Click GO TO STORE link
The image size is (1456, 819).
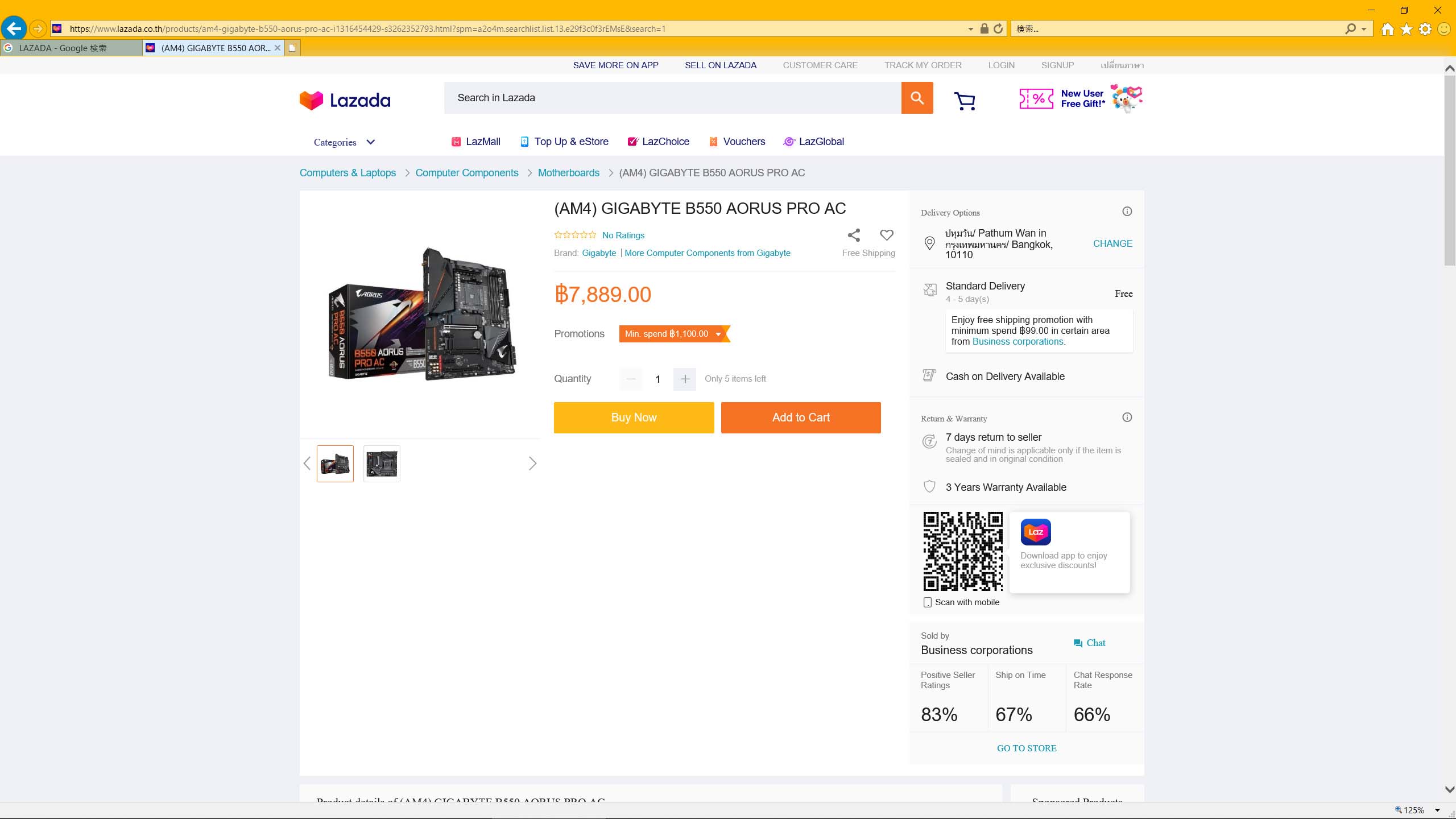pyautogui.click(x=1027, y=748)
